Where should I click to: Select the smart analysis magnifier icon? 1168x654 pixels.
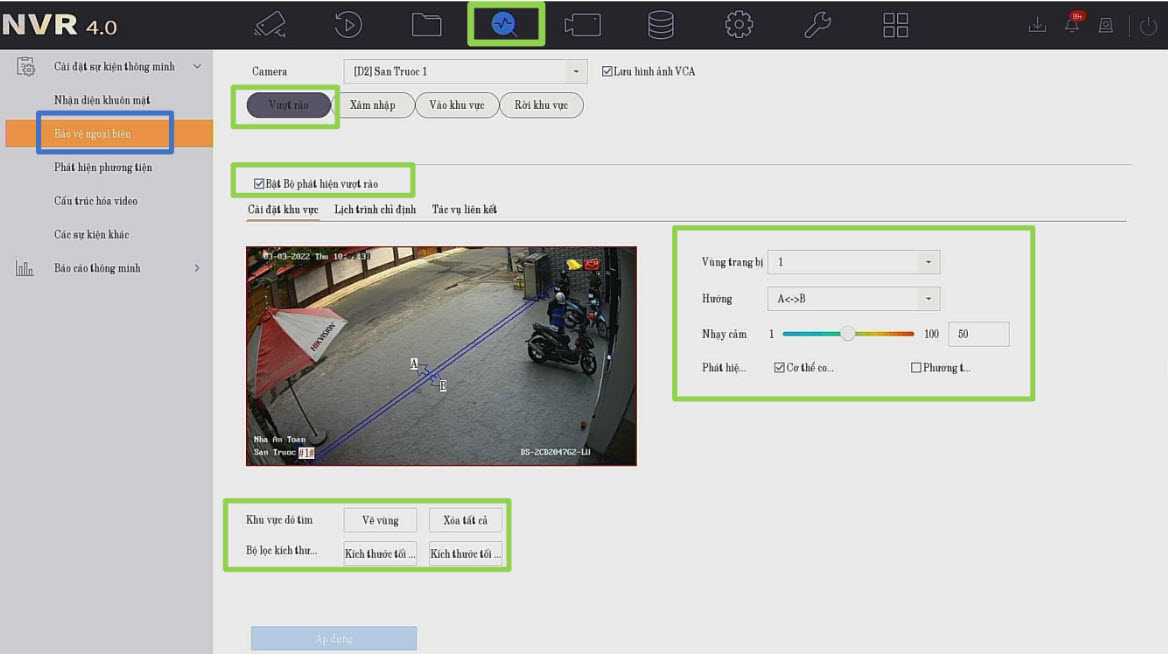505,25
